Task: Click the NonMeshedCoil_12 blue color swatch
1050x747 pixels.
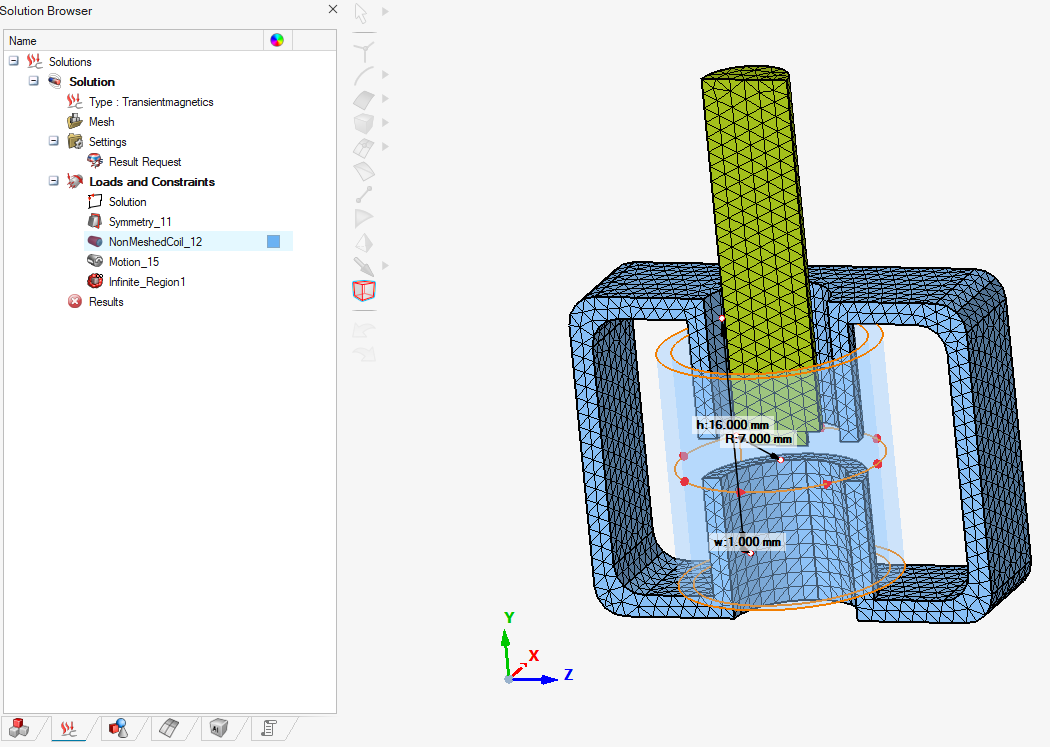Action: (273, 242)
